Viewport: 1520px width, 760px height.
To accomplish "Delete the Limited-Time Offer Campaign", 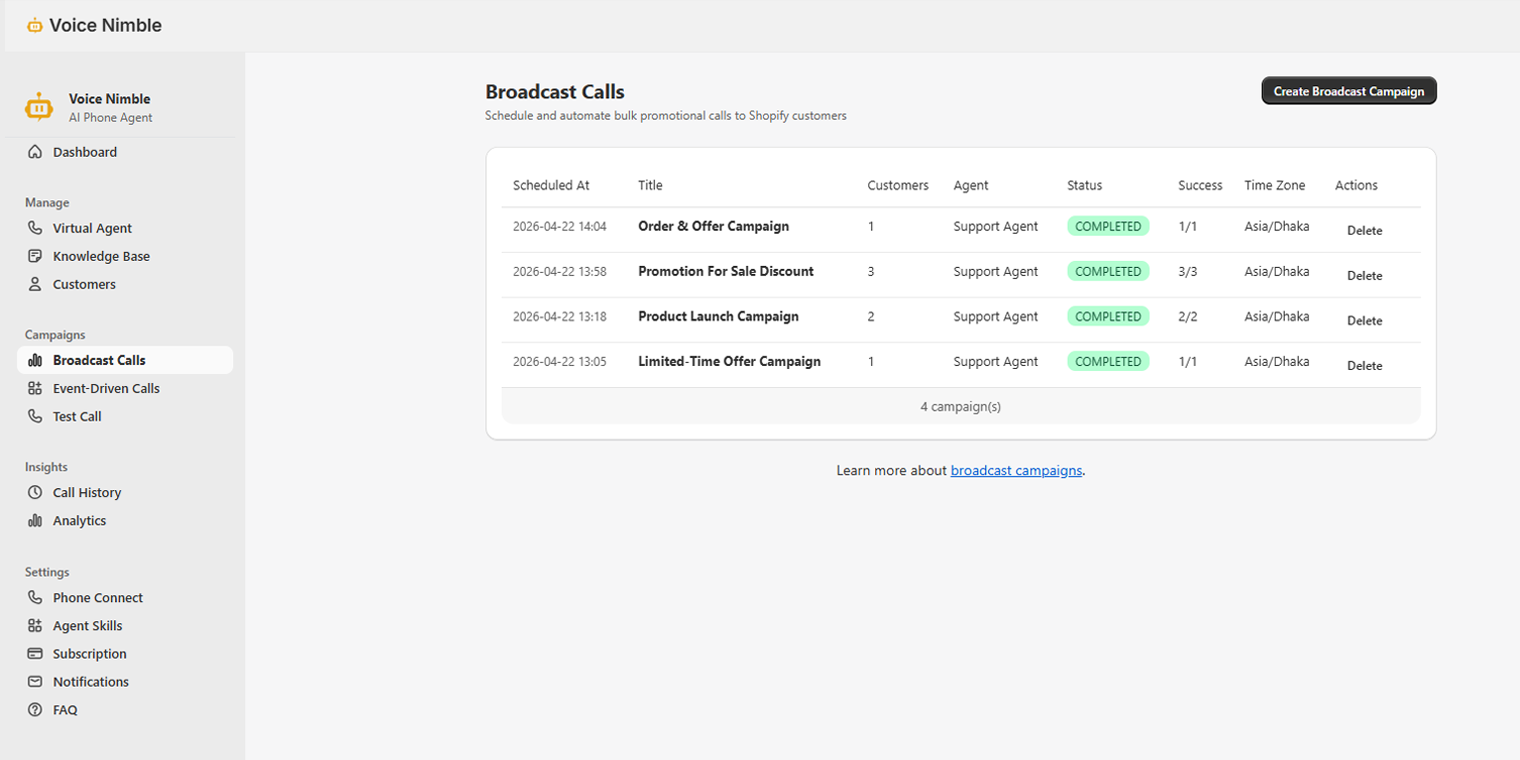I will click(x=1364, y=365).
